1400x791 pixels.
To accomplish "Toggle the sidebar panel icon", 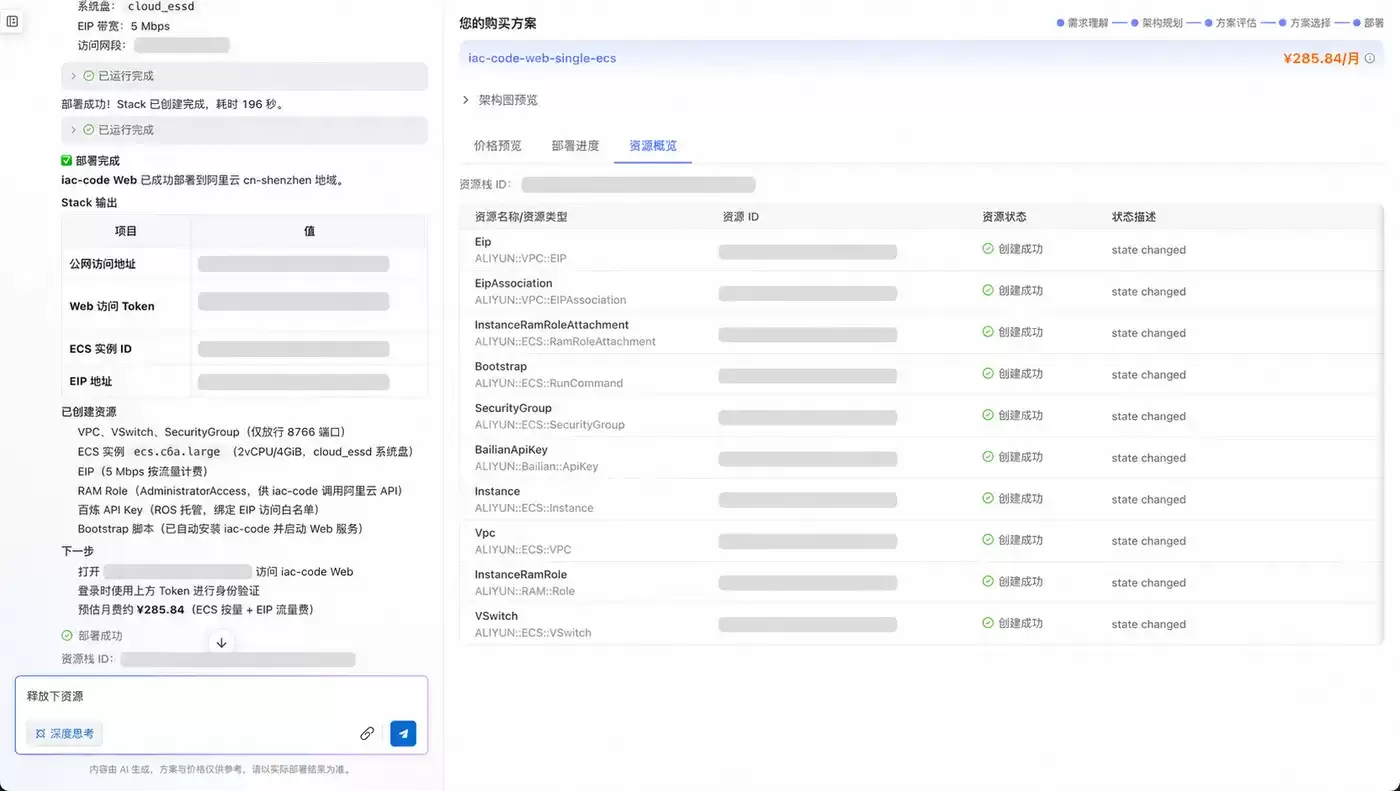I will click(x=12, y=21).
